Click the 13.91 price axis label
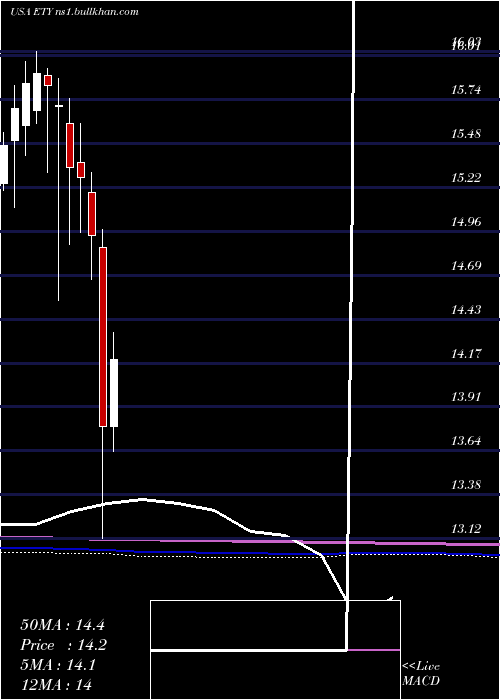Viewport: 500px width, 700px height. [466, 396]
